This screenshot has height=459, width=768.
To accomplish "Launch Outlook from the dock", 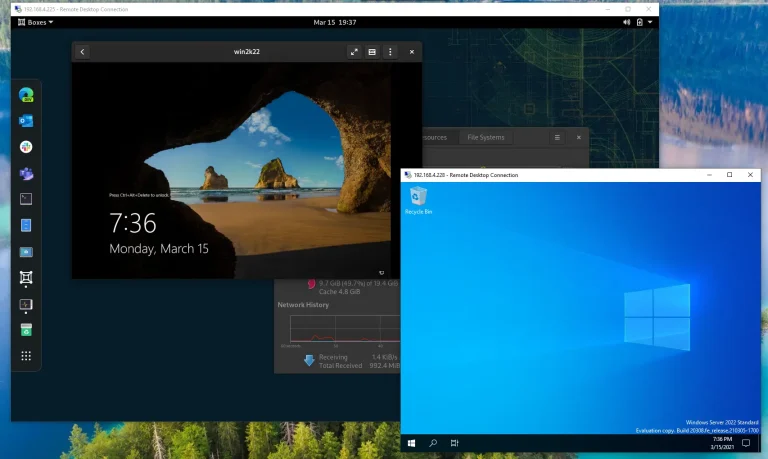I will point(26,121).
